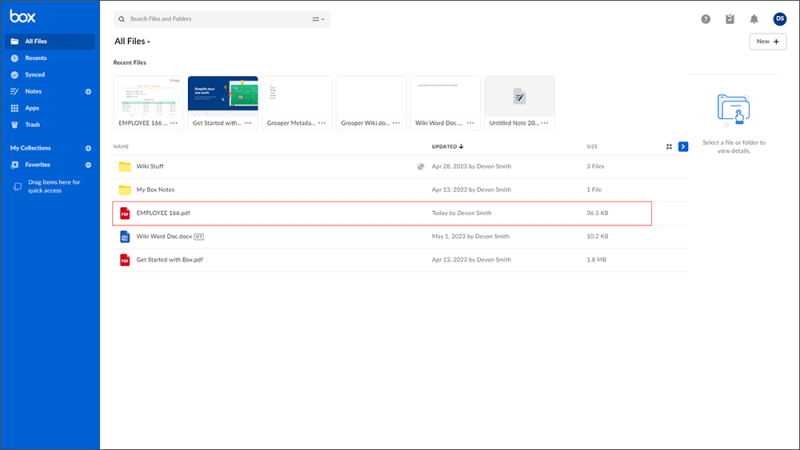Open the help question mark icon
Screen dimensions: 800x450
click(706, 19)
